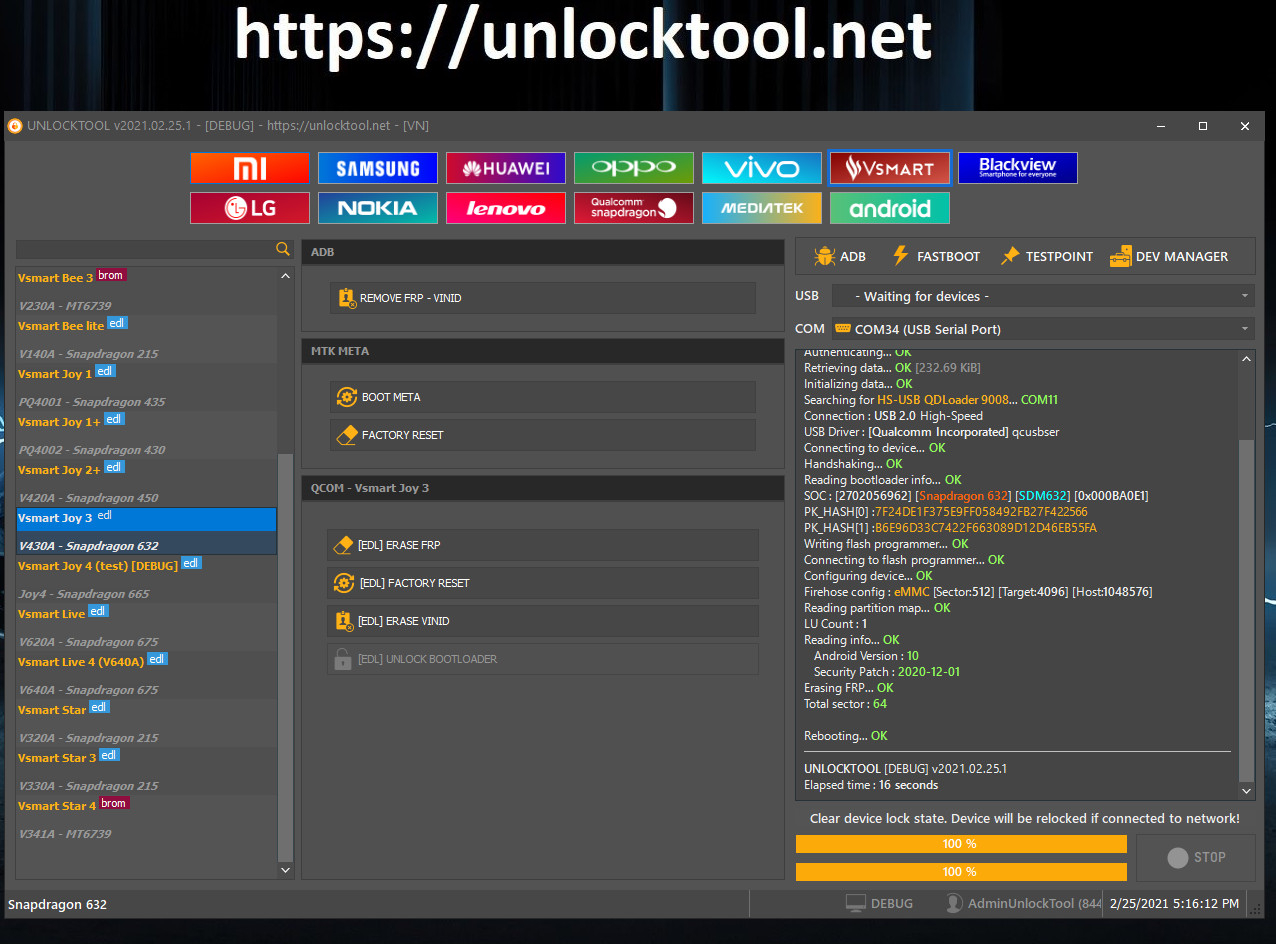Open the USB device dropdown
This screenshot has width=1276, height=944.
(x=1043, y=296)
